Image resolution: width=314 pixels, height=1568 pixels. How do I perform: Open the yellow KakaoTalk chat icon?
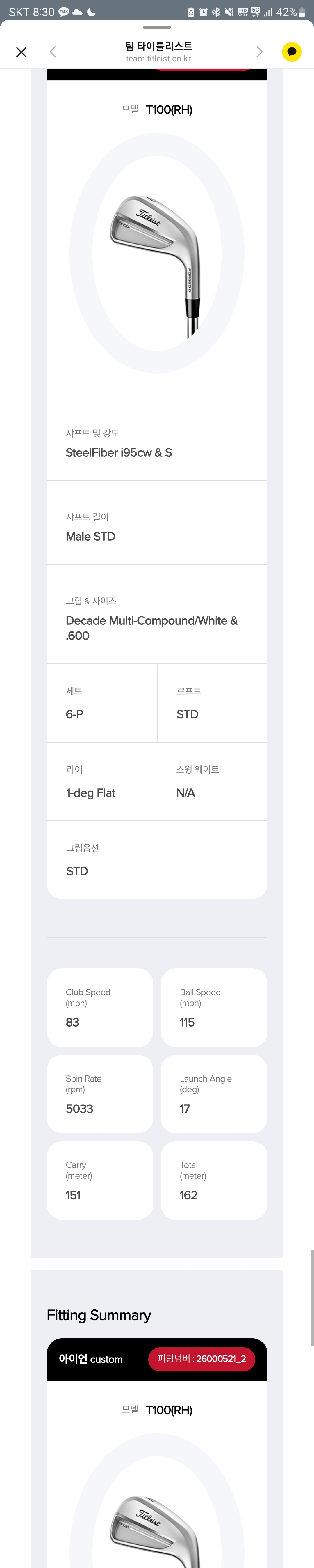pos(292,52)
